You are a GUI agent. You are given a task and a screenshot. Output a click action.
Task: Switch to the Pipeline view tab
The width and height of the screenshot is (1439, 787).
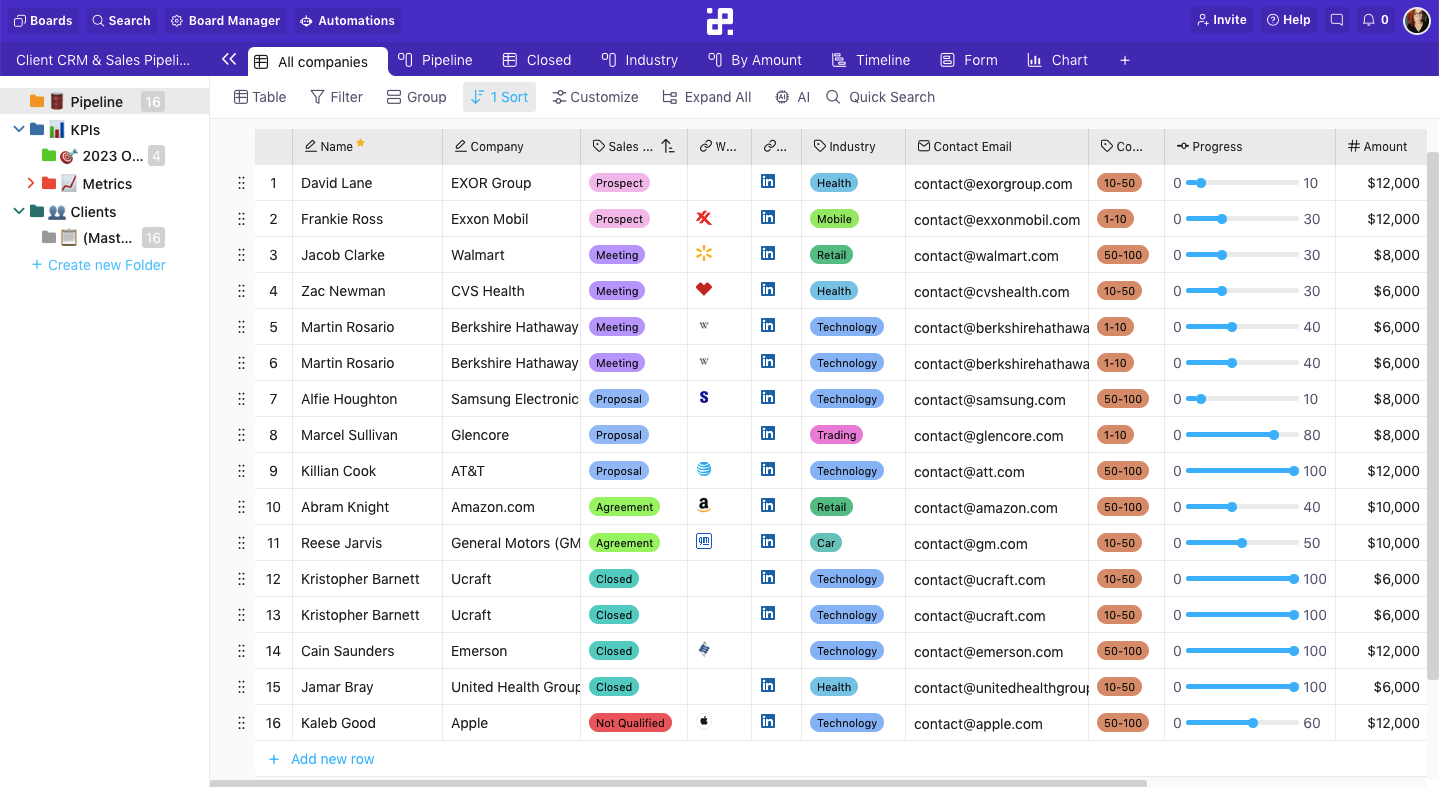tap(435, 60)
